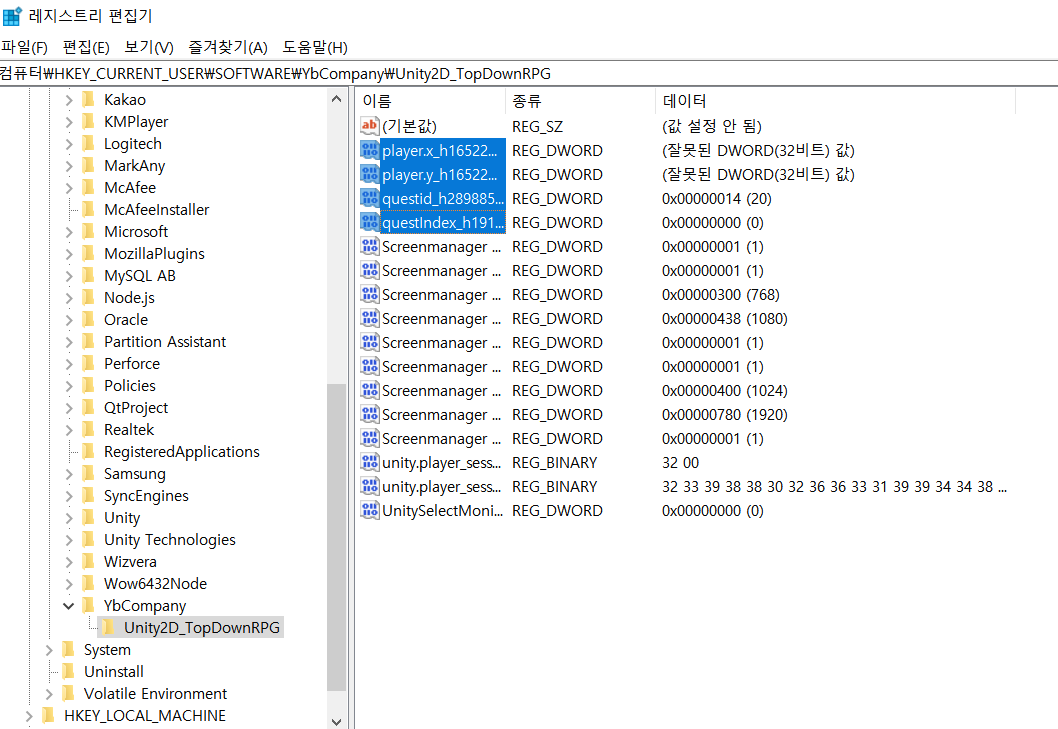
Task: Click the KMPlayer folder icon
Action: [x=88, y=122]
